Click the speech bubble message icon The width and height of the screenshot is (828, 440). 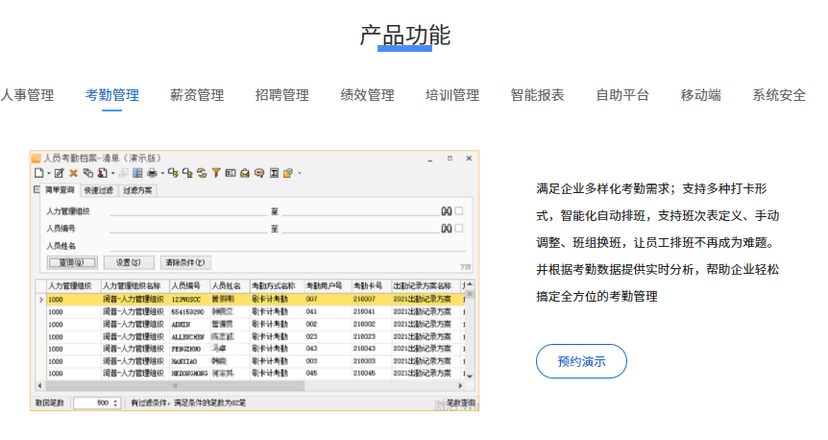pyautogui.click(x=259, y=173)
